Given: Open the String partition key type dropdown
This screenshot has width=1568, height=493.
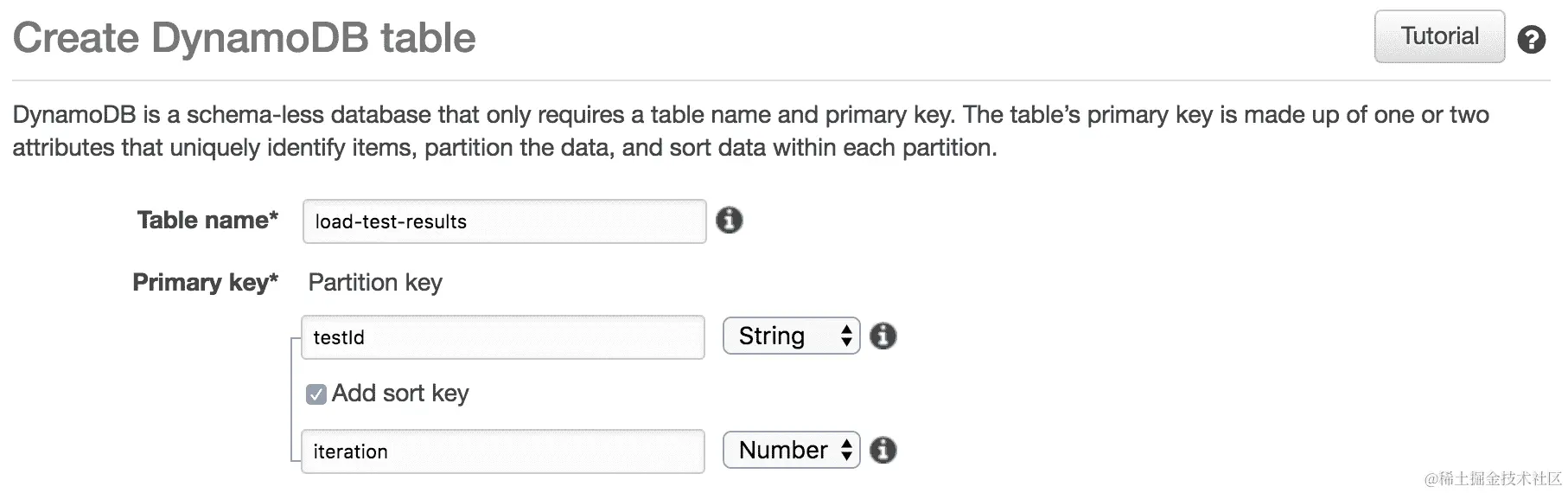Looking at the screenshot, I should click(x=790, y=336).
